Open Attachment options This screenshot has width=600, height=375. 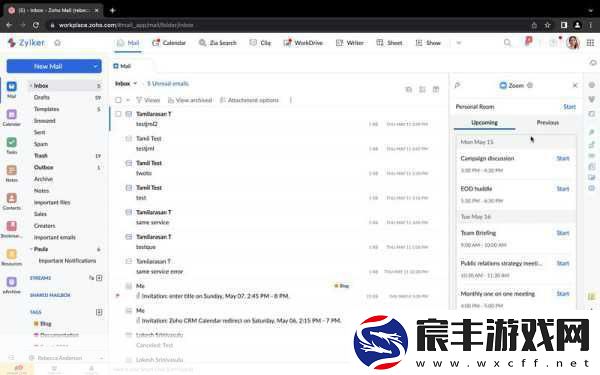pyautogui.click(x=249, y=100)
